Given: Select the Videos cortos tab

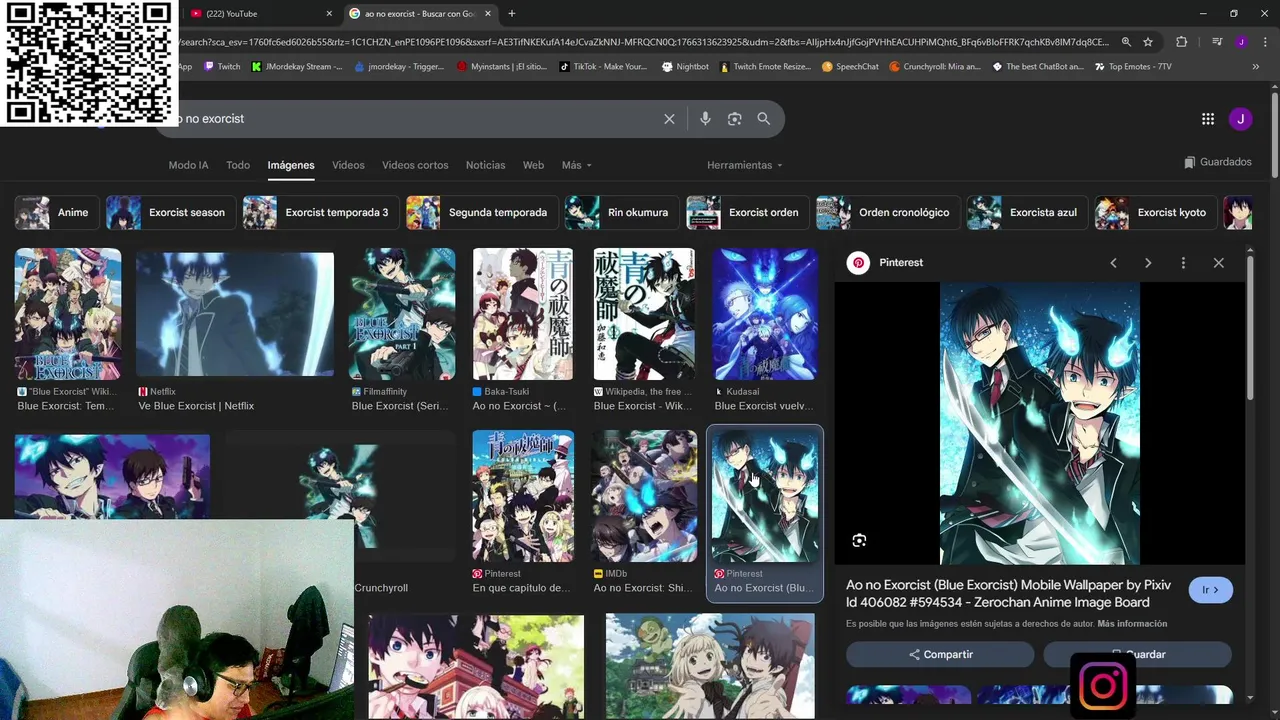Looking at the screenshot, I should [x=415, y=165].
